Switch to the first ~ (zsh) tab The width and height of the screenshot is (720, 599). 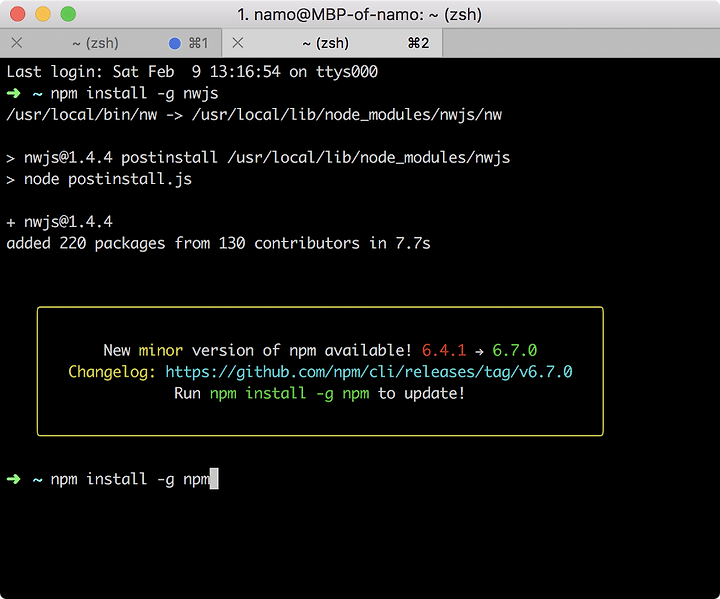coord(111,43)
